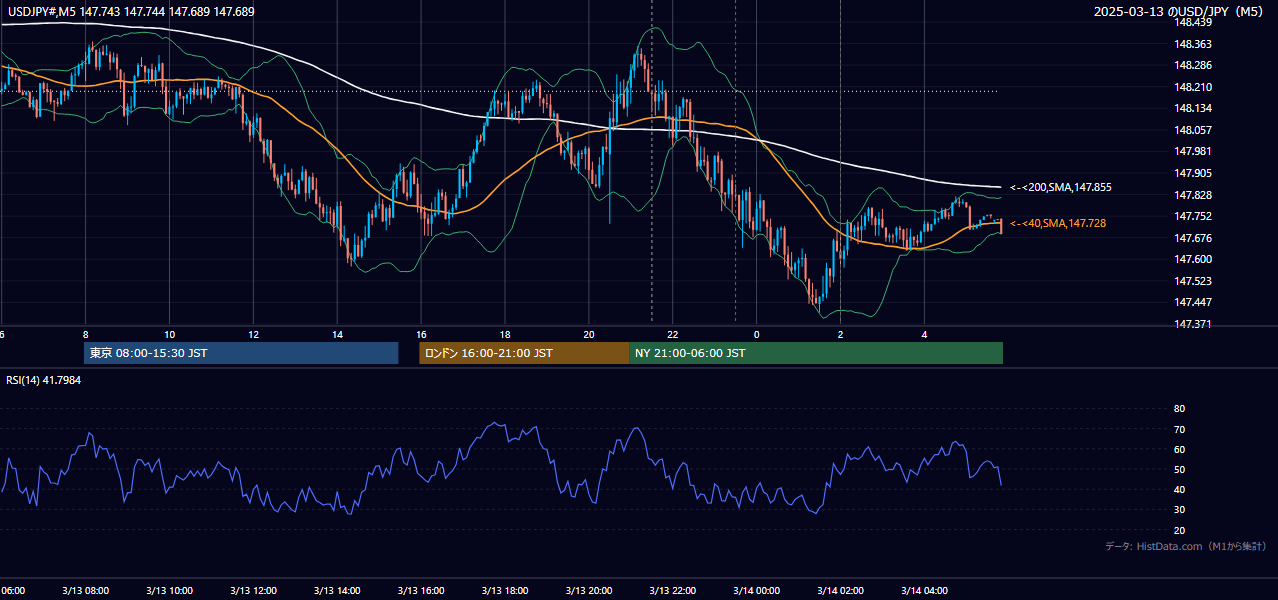Click price axis value 147.828
The width and height of the screenshot is (1278, 600).
point(1195,195)
